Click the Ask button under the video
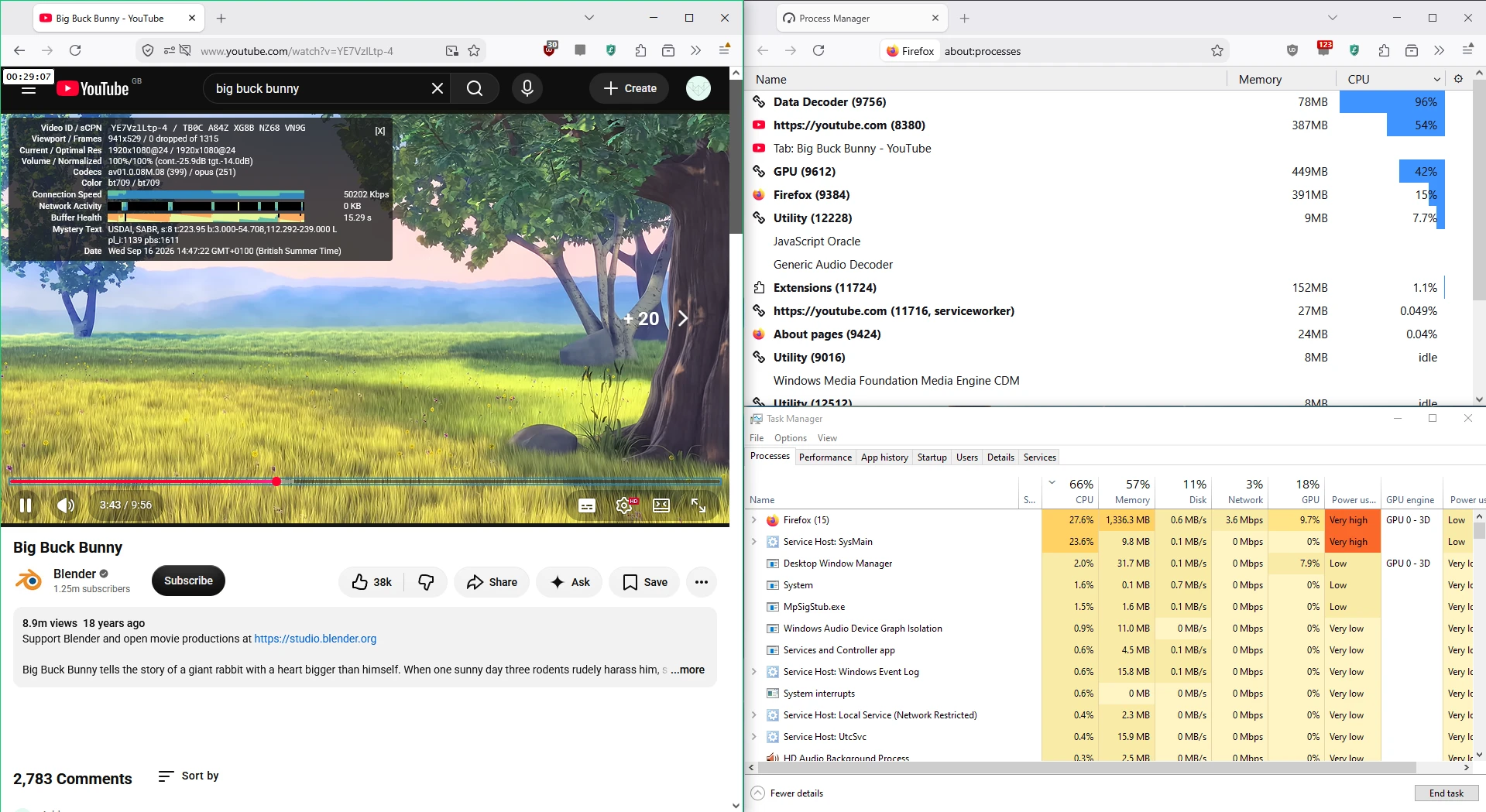1486x812 pixels. tap(569, 582)
